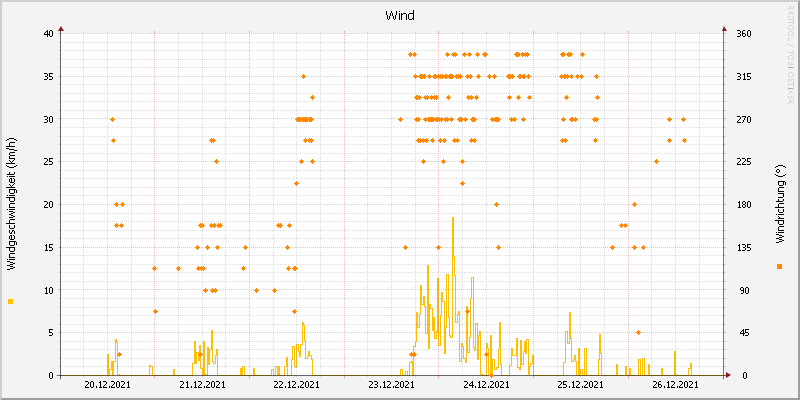Click left axis value 15
Screen dimensions: 800x400
[48, 247]
